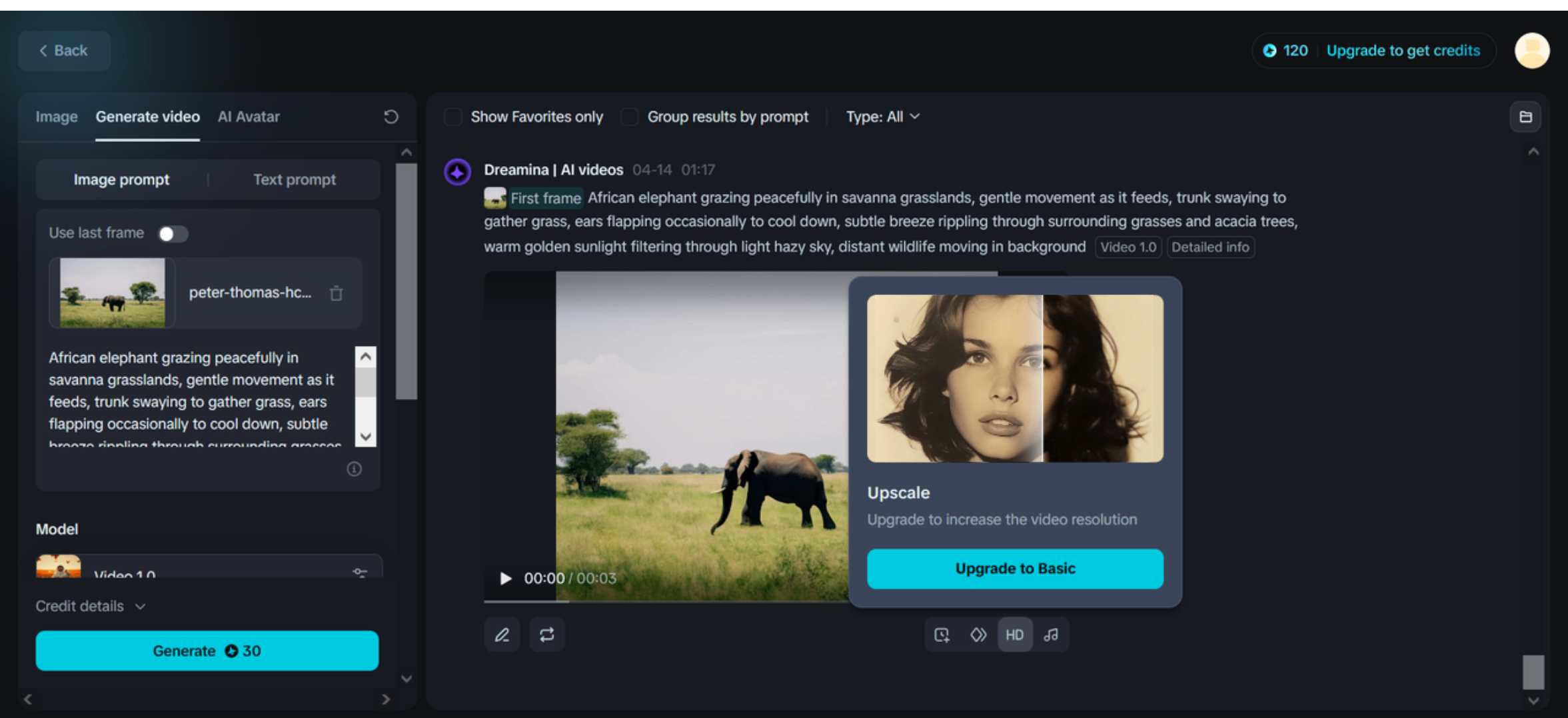Image resolution: width=1568 pixels, height=718 pixels.
Task: Click the 00:00 / 00:03 time display
Action: tap(570, 578)
